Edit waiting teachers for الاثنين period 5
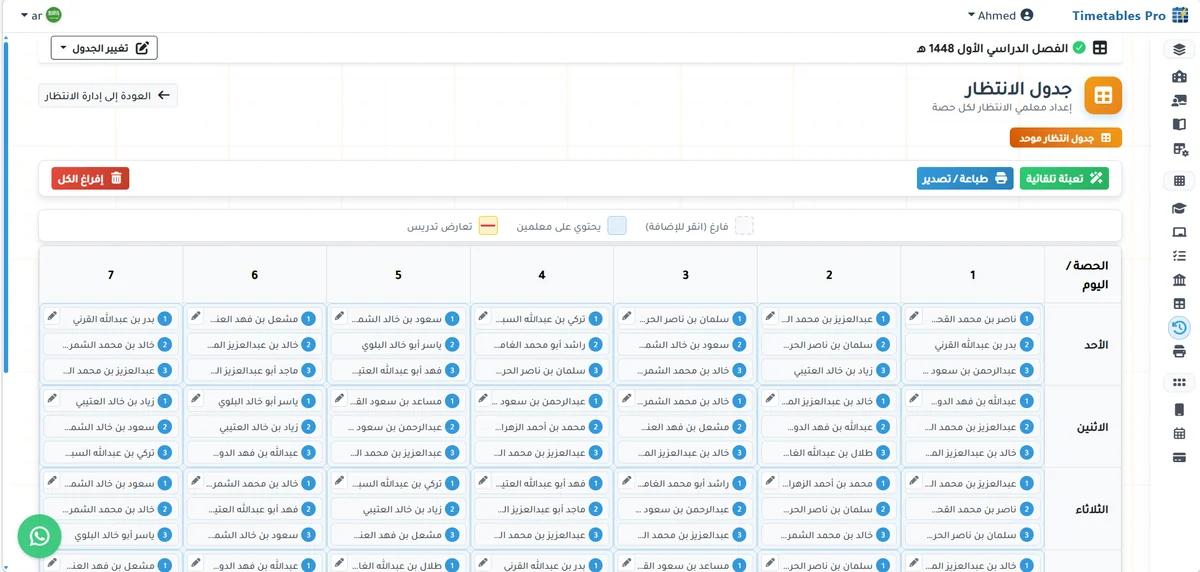This screenshot has height=572, width=1200. point(339,398)
